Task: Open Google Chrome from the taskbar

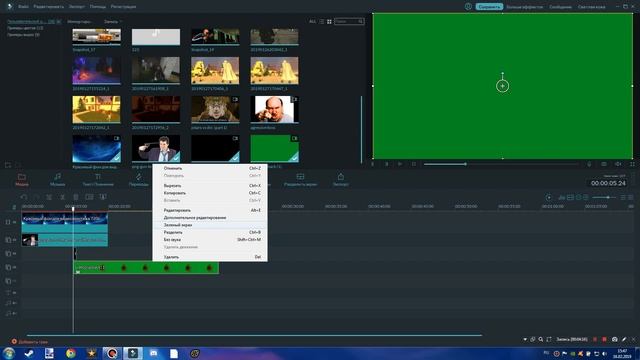Action: 71,353
